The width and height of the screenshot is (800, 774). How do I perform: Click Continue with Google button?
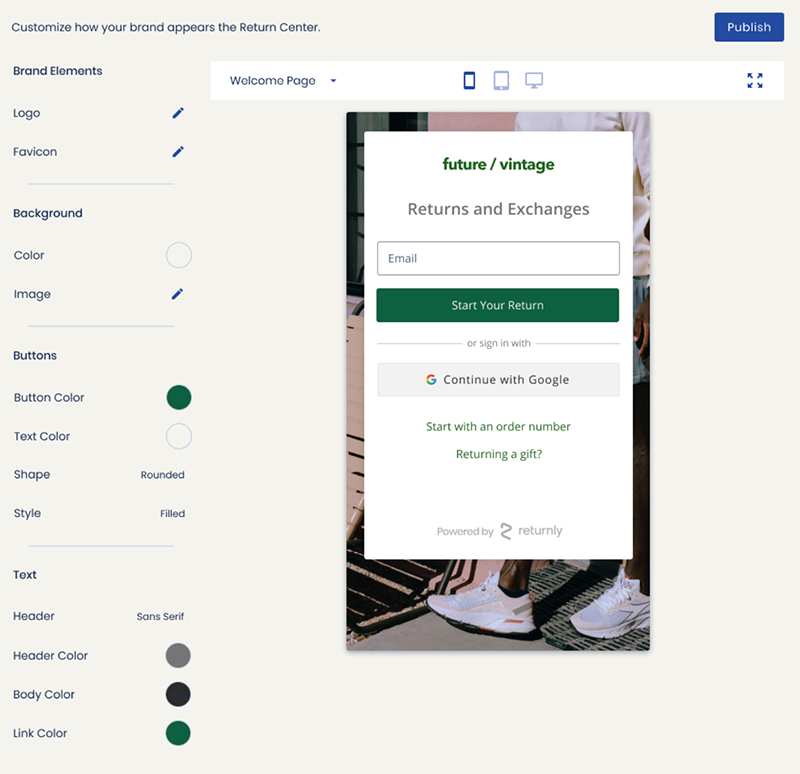[x=498, y=380]
